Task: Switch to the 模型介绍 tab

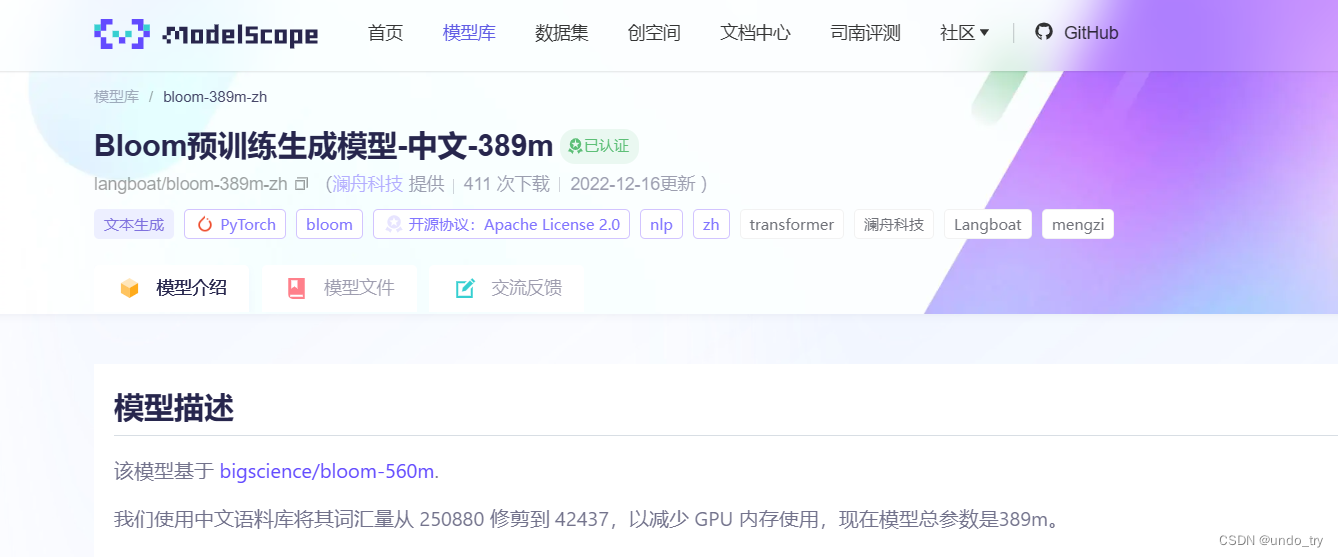Action: [x=172, y=288]
